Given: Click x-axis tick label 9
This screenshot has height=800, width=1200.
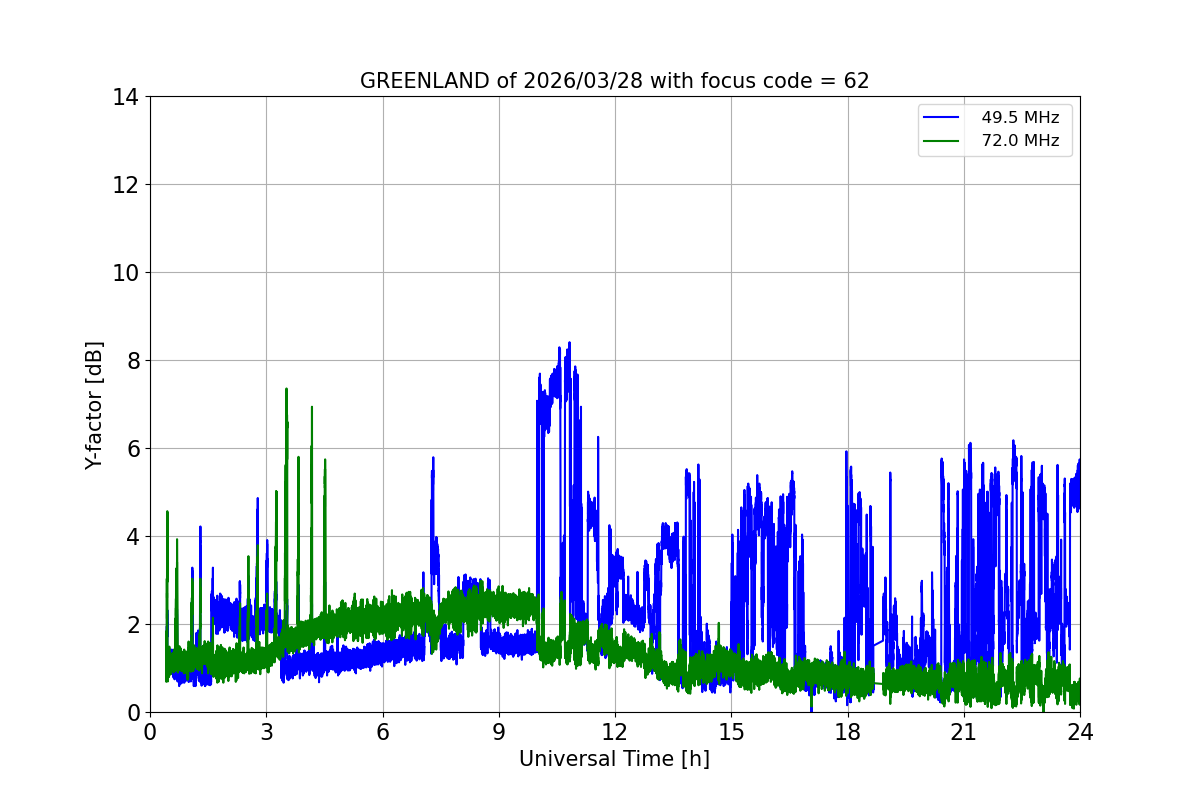Looking at the screenshot, I should click(x=499, y=732).
